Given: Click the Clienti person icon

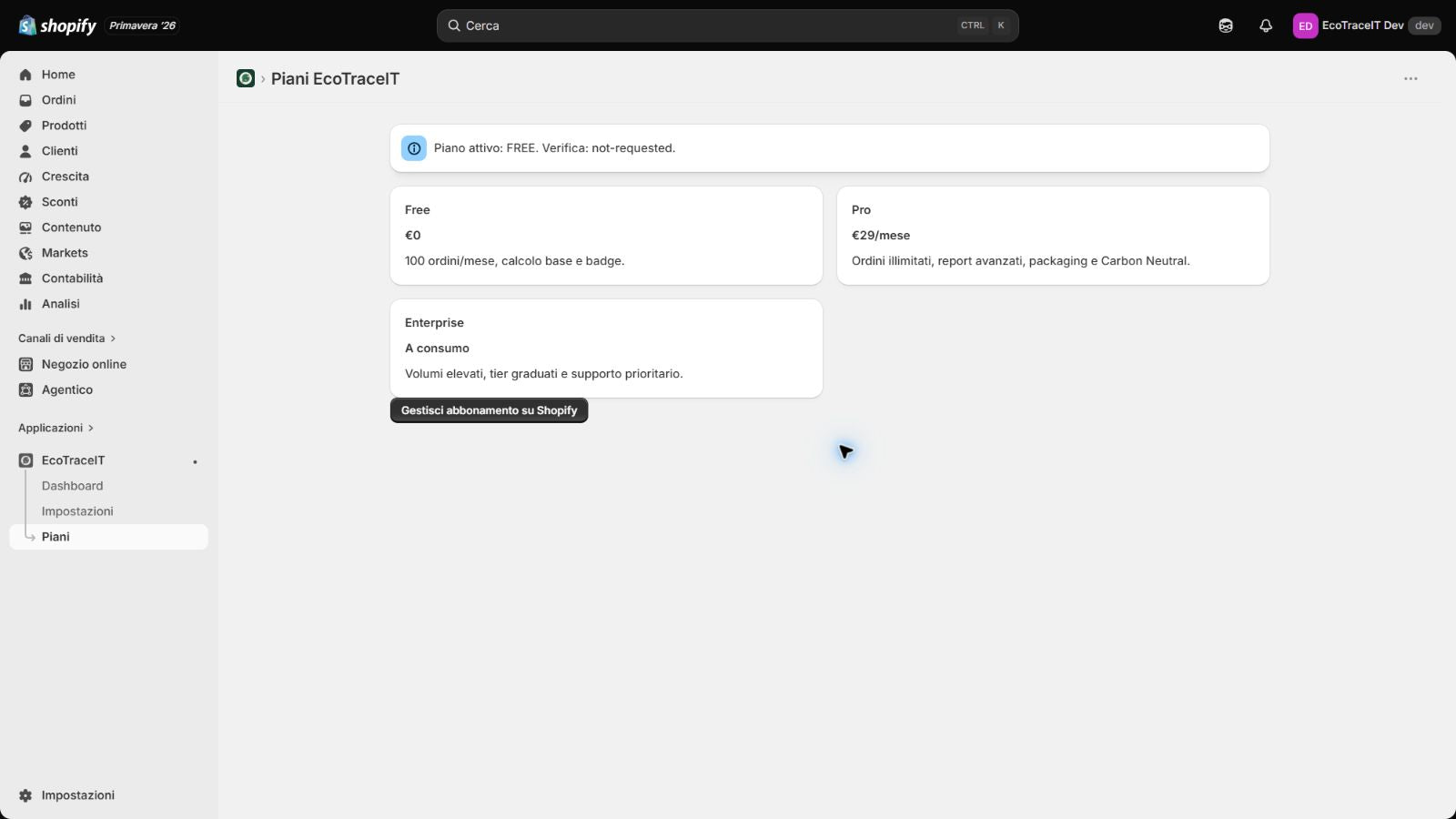Looking at the screenshot, I should tap(25, 151).
